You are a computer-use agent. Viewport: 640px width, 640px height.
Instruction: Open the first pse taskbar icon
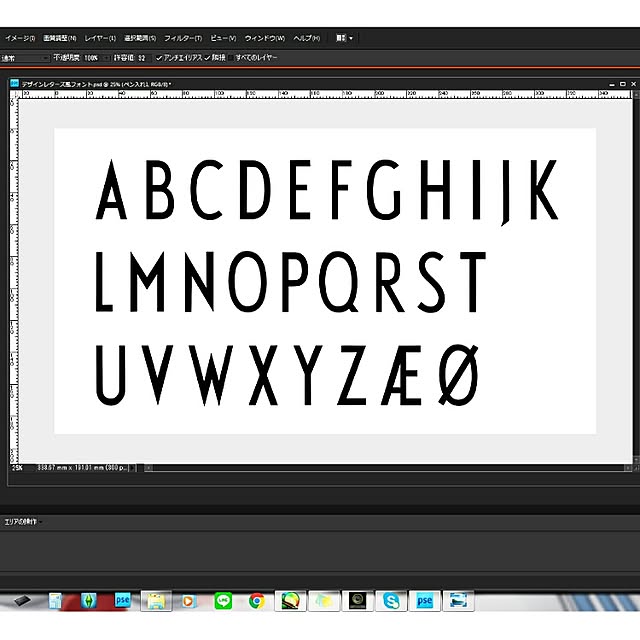click(x=122, y=600)
